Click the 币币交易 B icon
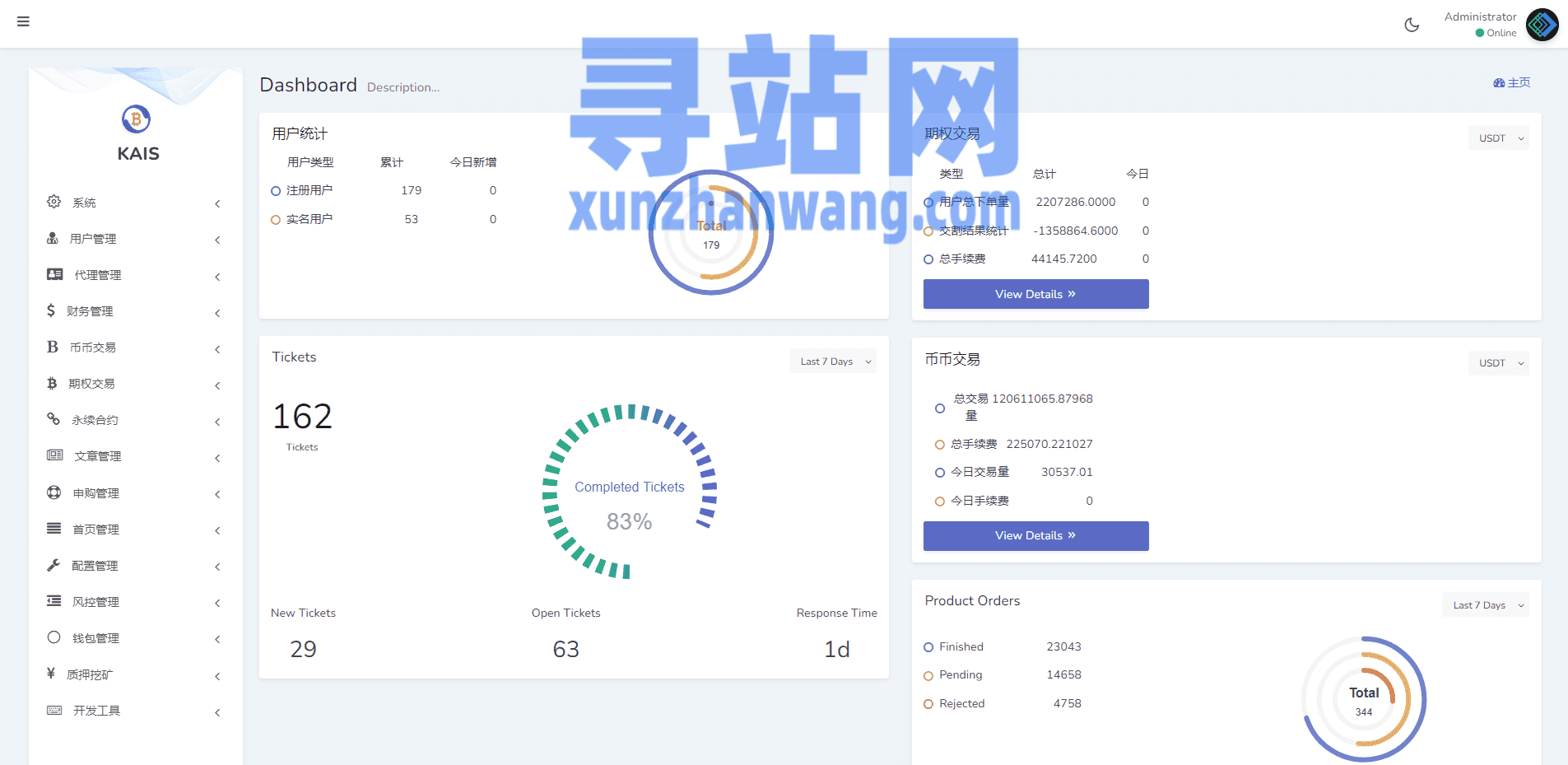 (x=53, y=347)
